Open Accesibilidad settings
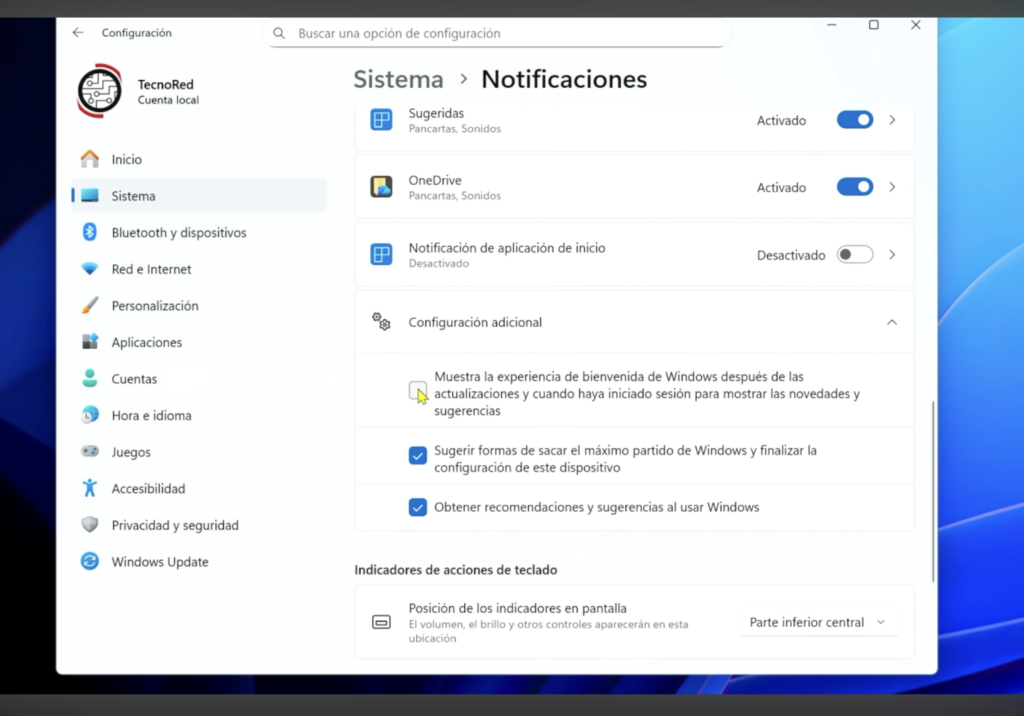 (x=199, y=488)
